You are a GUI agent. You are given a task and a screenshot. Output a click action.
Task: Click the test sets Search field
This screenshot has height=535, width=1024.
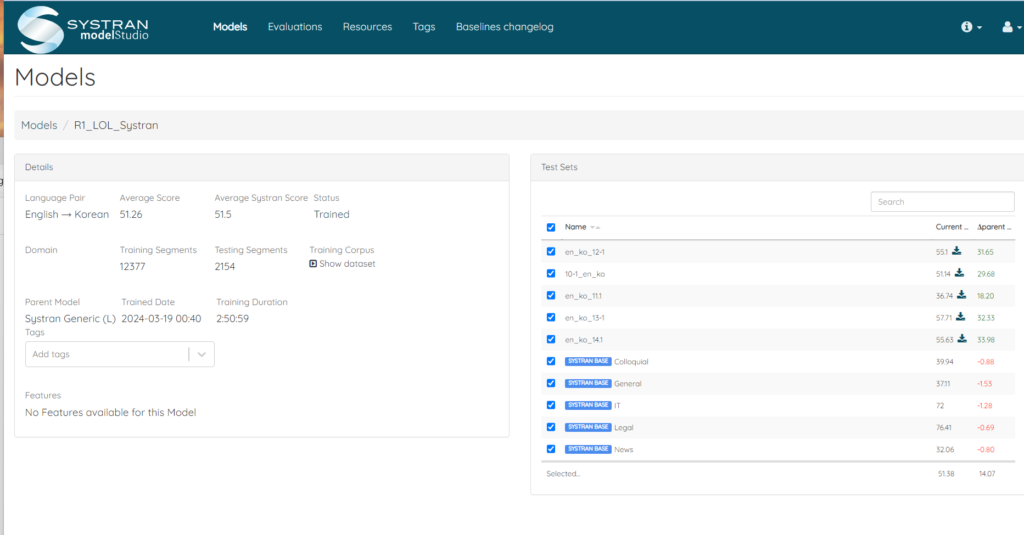(x=942, y=202)
